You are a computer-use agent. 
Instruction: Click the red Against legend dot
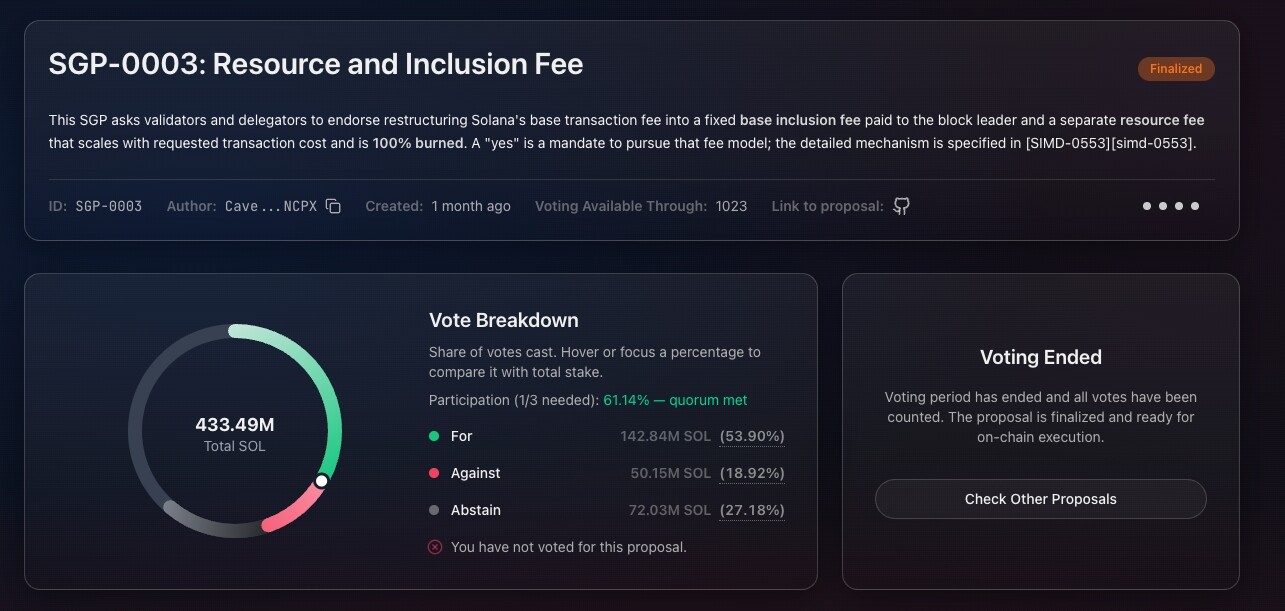434,473
